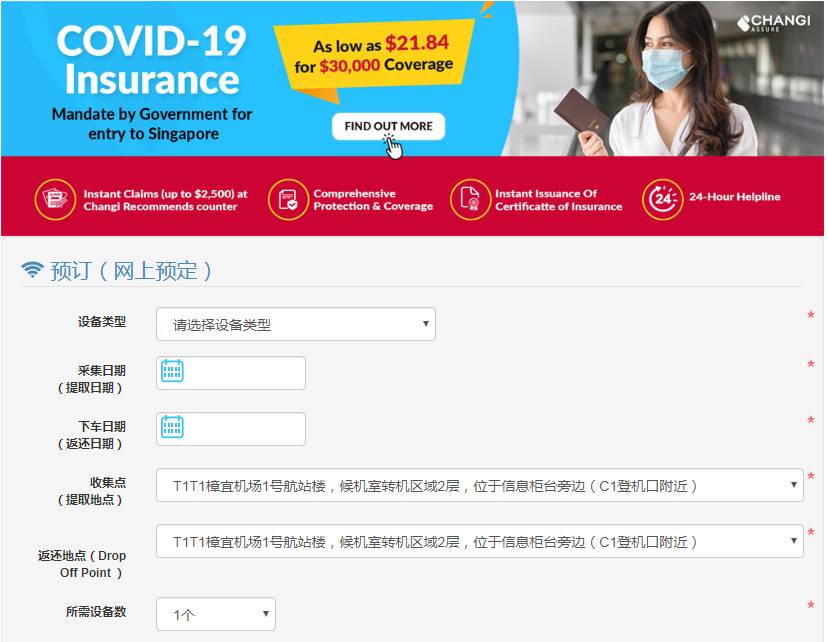The image size is (828, 642).
Task: Open the 设备类型 dropdown
Action: [296, 324]
